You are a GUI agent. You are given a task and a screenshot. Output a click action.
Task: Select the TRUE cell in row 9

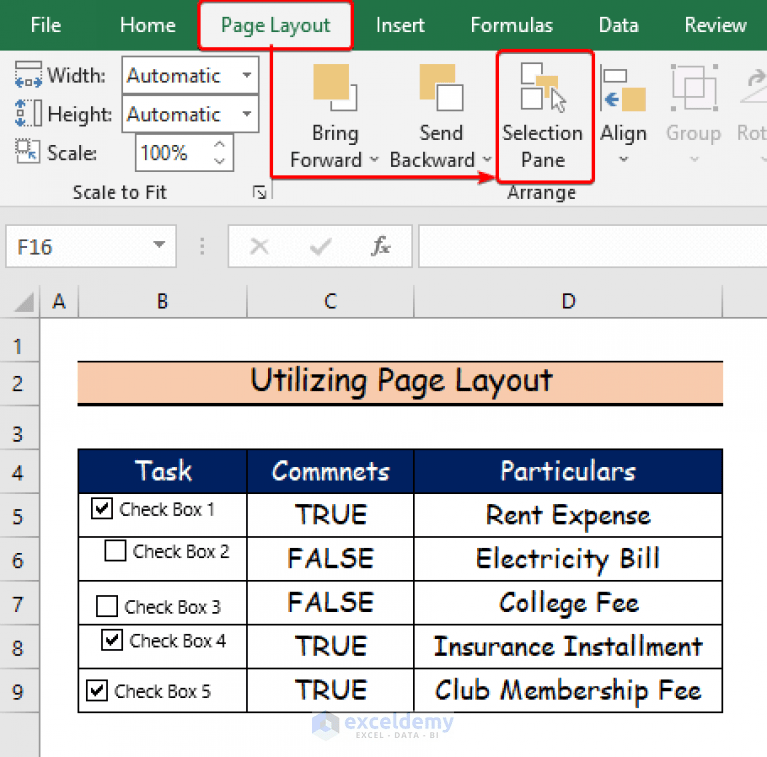tap(330, 690)
